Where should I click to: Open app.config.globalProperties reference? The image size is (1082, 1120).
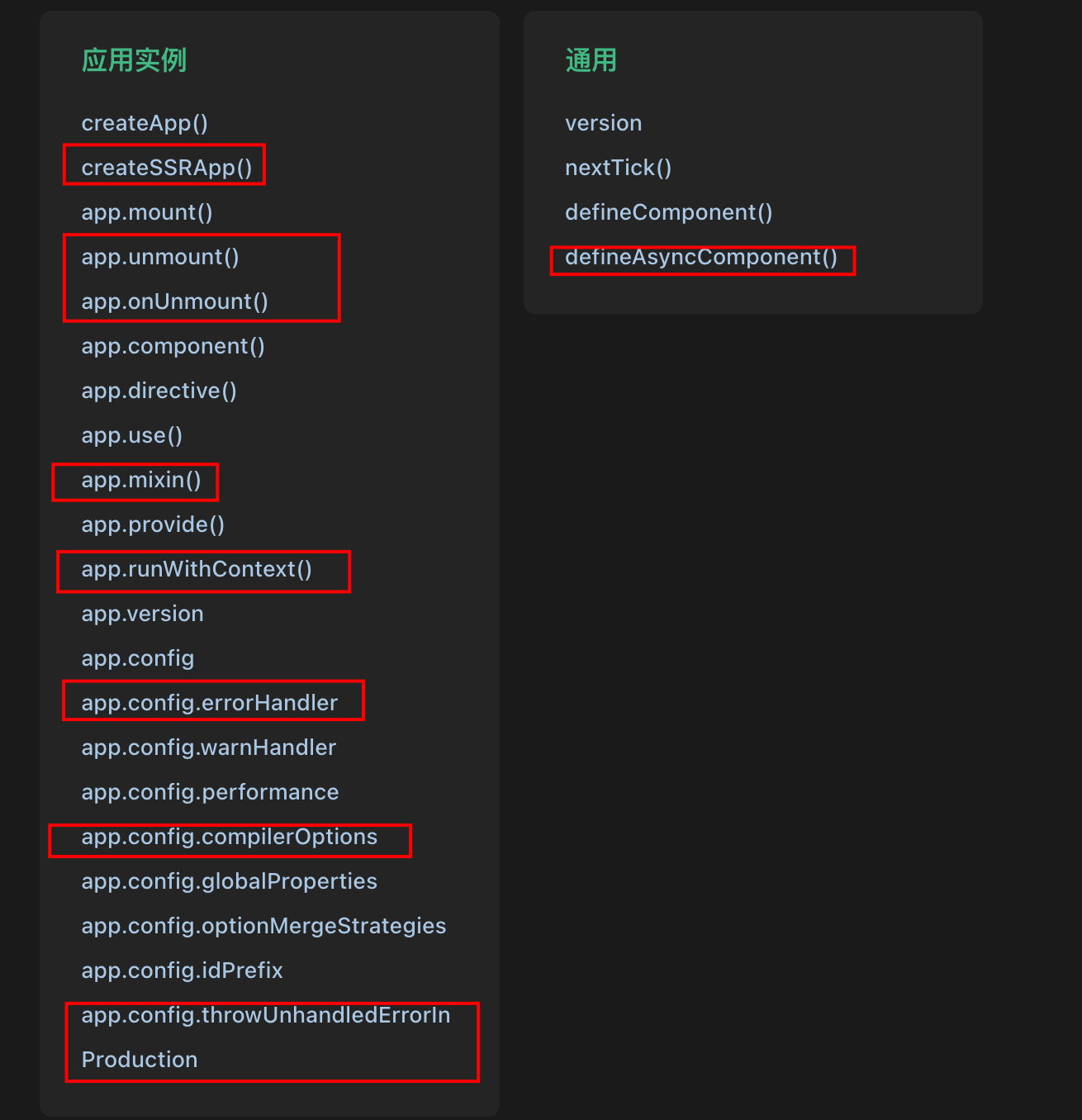point(230,881)
